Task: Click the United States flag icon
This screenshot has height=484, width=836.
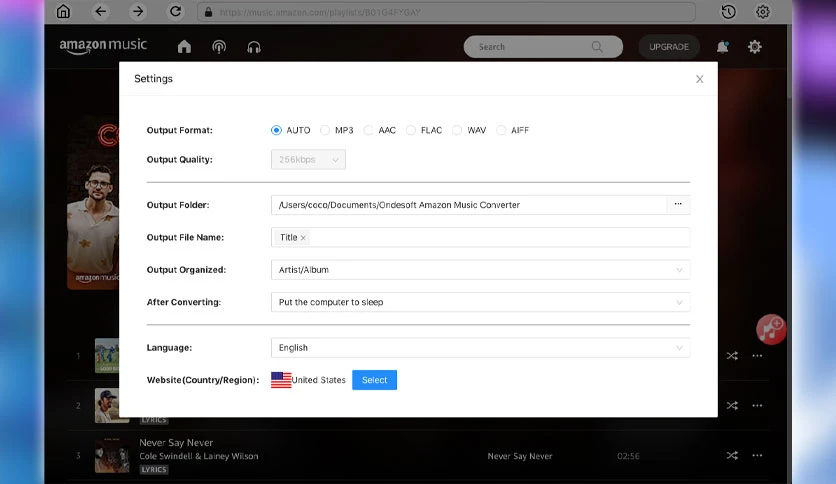Action: (x=281, y=380)
